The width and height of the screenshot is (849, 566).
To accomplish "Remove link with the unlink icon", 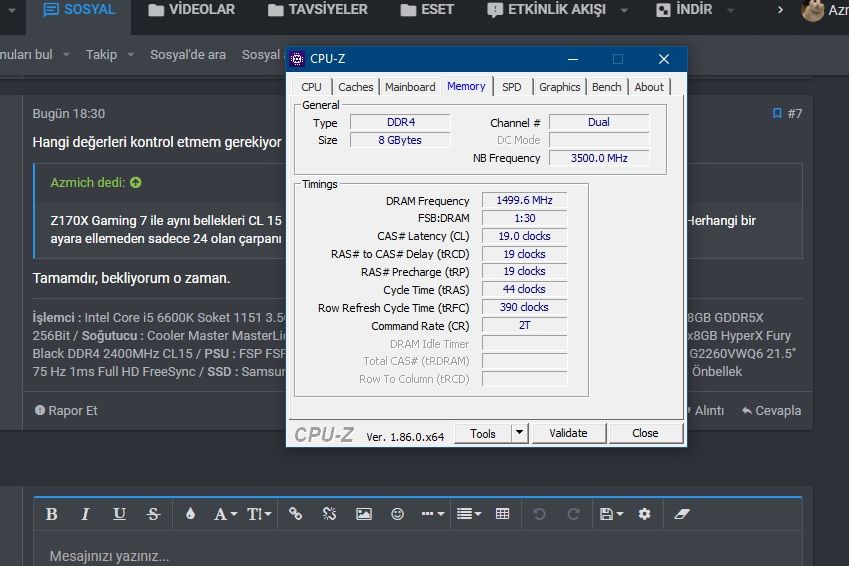I will (329, 513).
